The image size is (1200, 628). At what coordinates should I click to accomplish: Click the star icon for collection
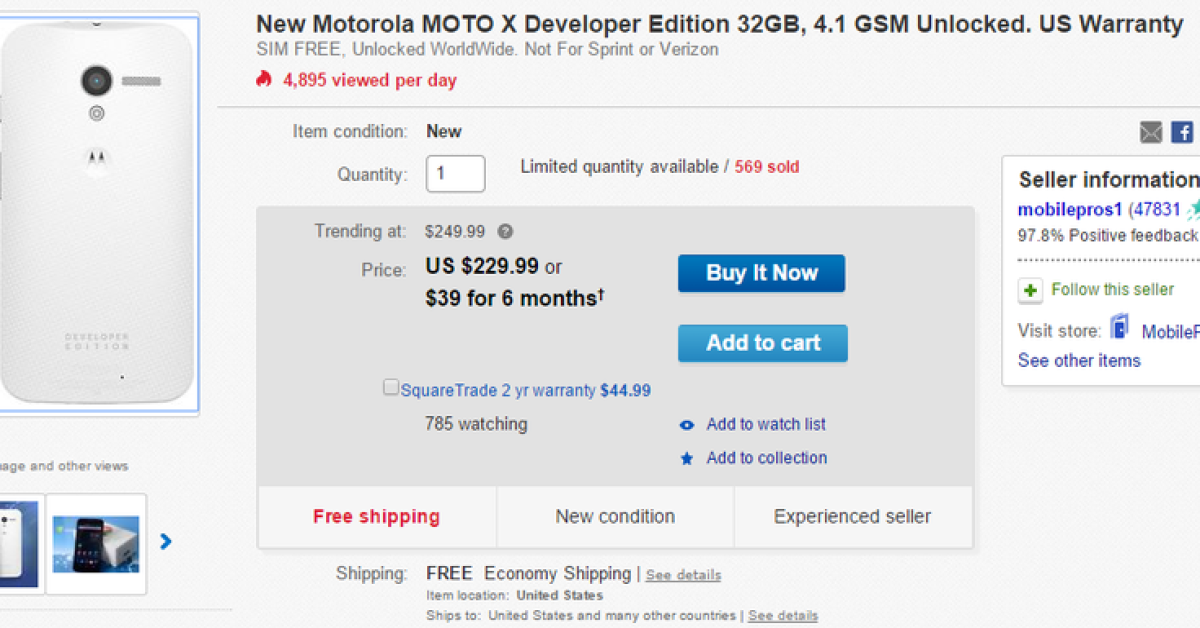(687, 459)
